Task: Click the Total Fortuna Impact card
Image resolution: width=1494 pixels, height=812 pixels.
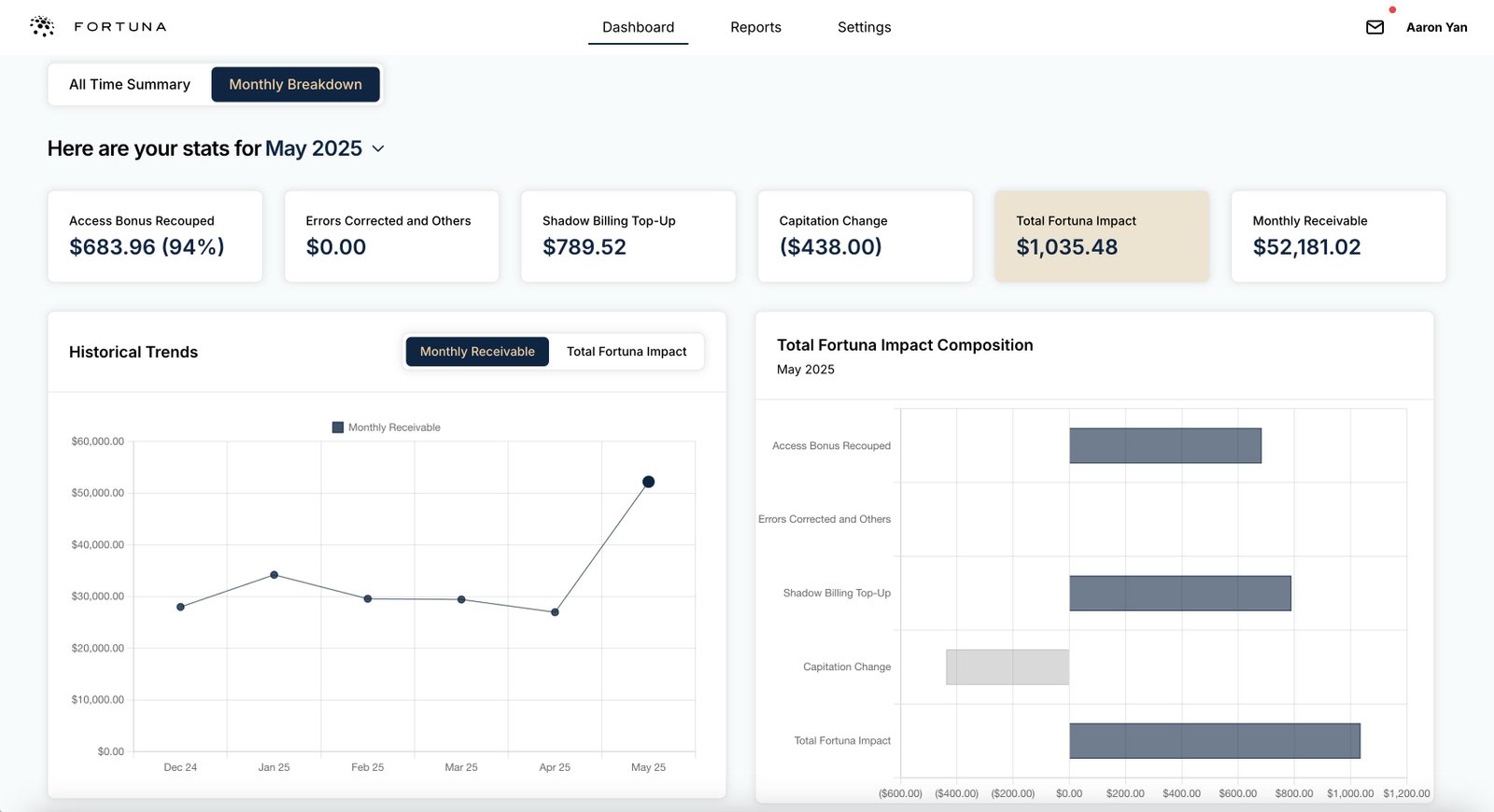Action: click(1101, 236)
